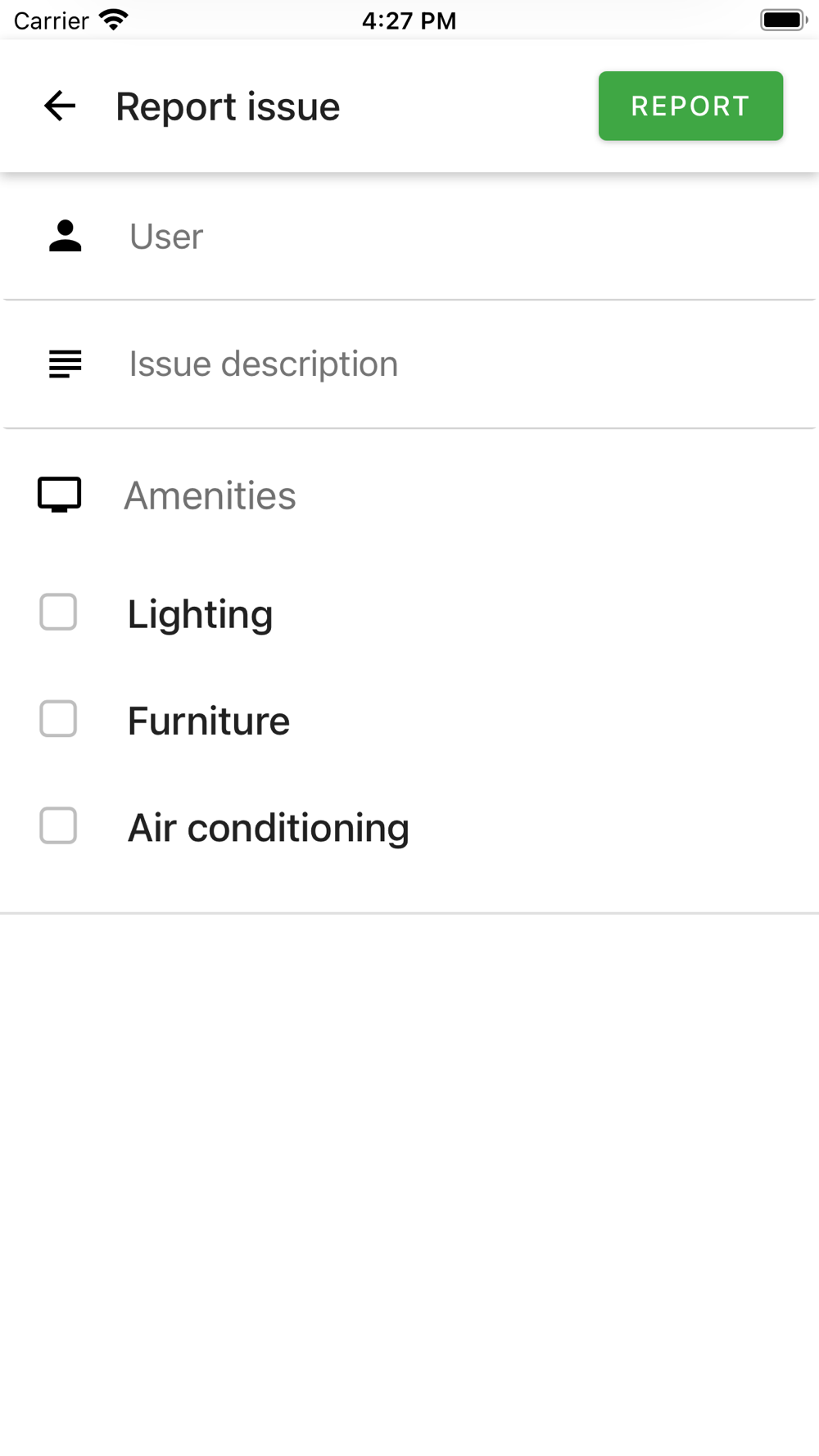
Task: Tap the Furniture label text
Action: pyautogui.click(x=209, y=721)
